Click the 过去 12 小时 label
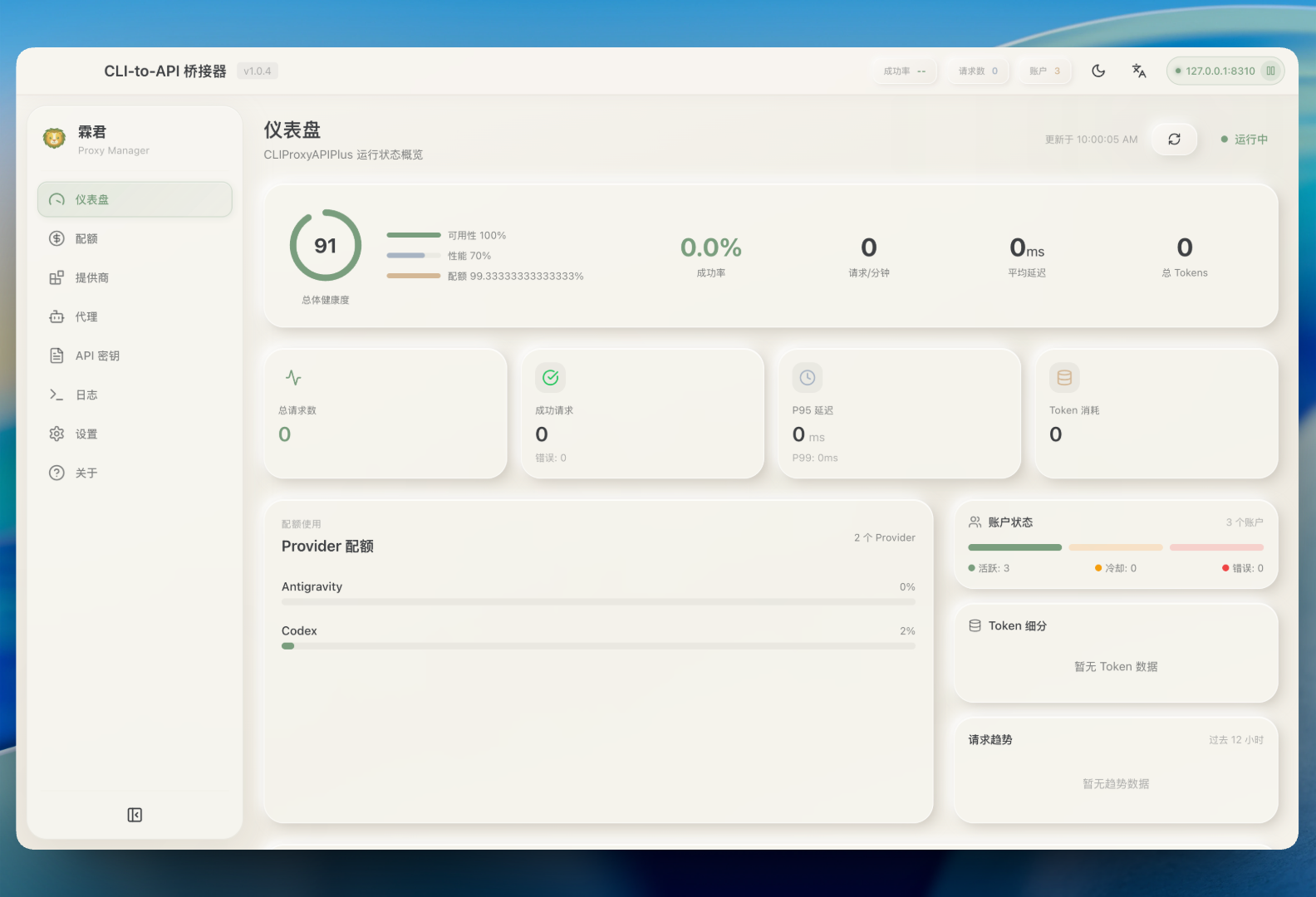This screenshot has height=897, width=1316. (x=1236, y=740)
